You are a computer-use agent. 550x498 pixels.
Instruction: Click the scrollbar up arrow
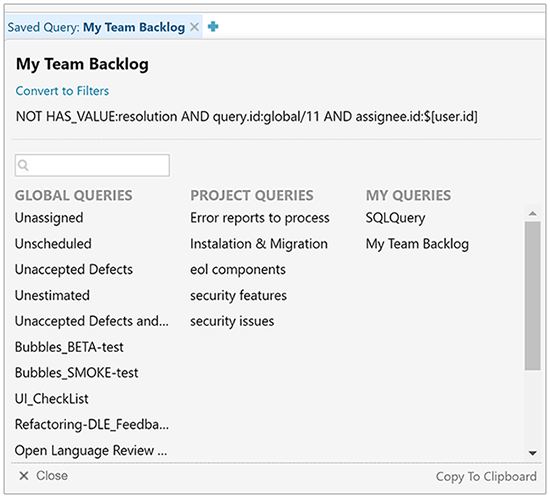pyautogui.click(x=532, y=214)
